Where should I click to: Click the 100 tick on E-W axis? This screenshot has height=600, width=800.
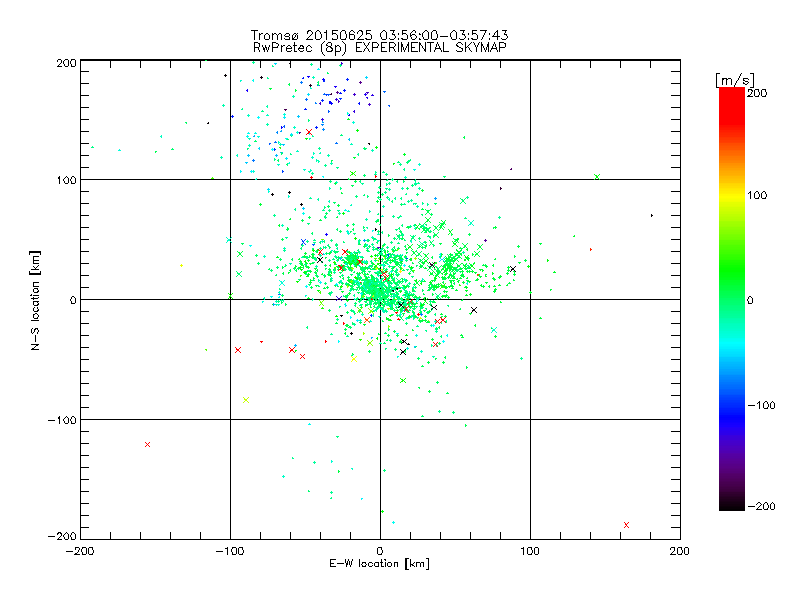pos(530,551)
